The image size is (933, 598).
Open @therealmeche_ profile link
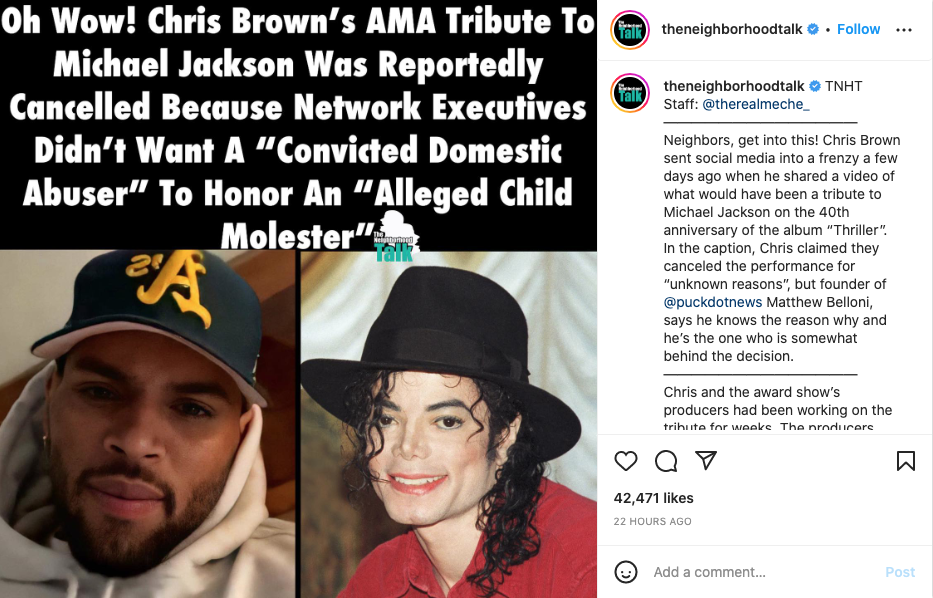pyautogui.click(x=756, y=104)
